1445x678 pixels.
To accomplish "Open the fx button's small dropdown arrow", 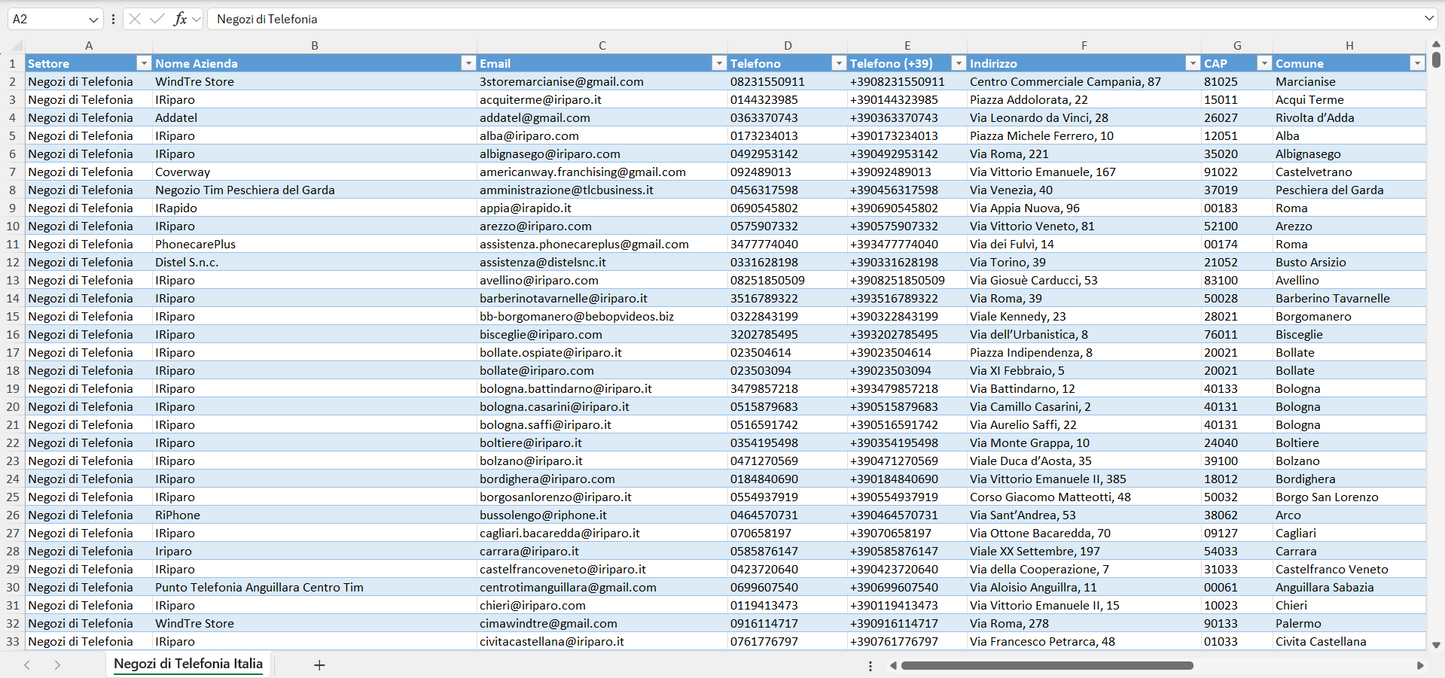I will click(196, 19).
